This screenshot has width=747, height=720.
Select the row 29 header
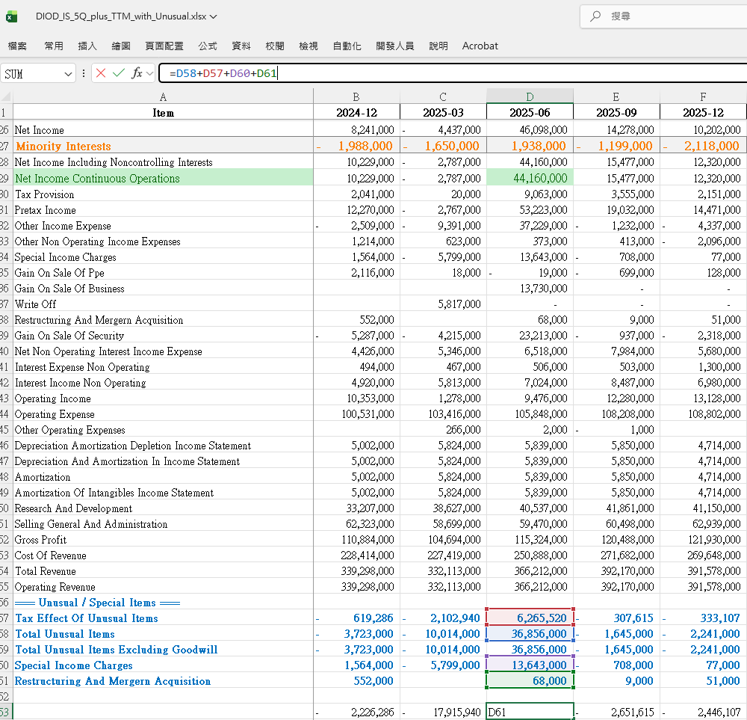6,178
